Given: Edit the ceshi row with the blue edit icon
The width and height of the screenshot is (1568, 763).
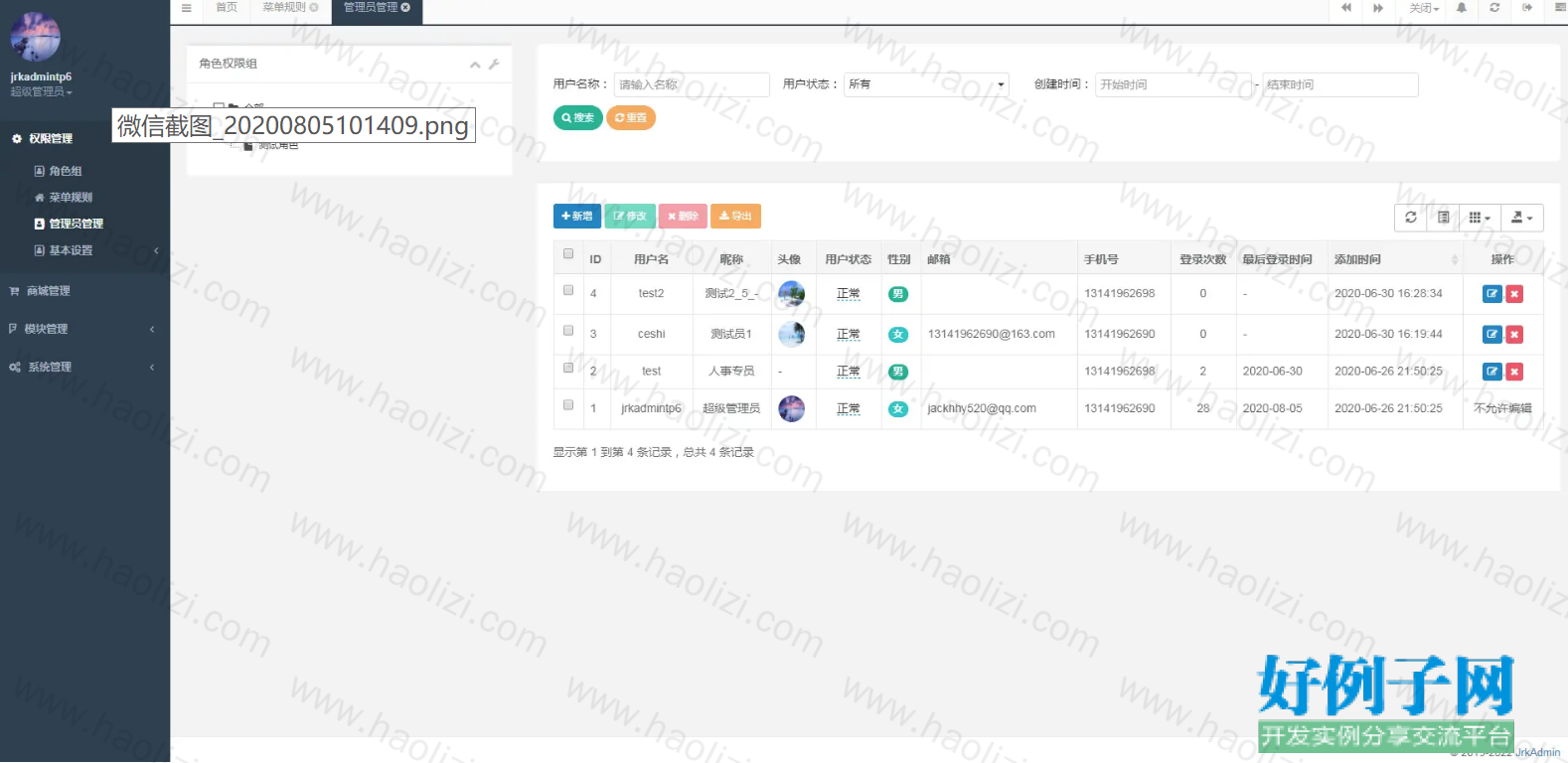Looking at the screenshot, I should 1492,335.
